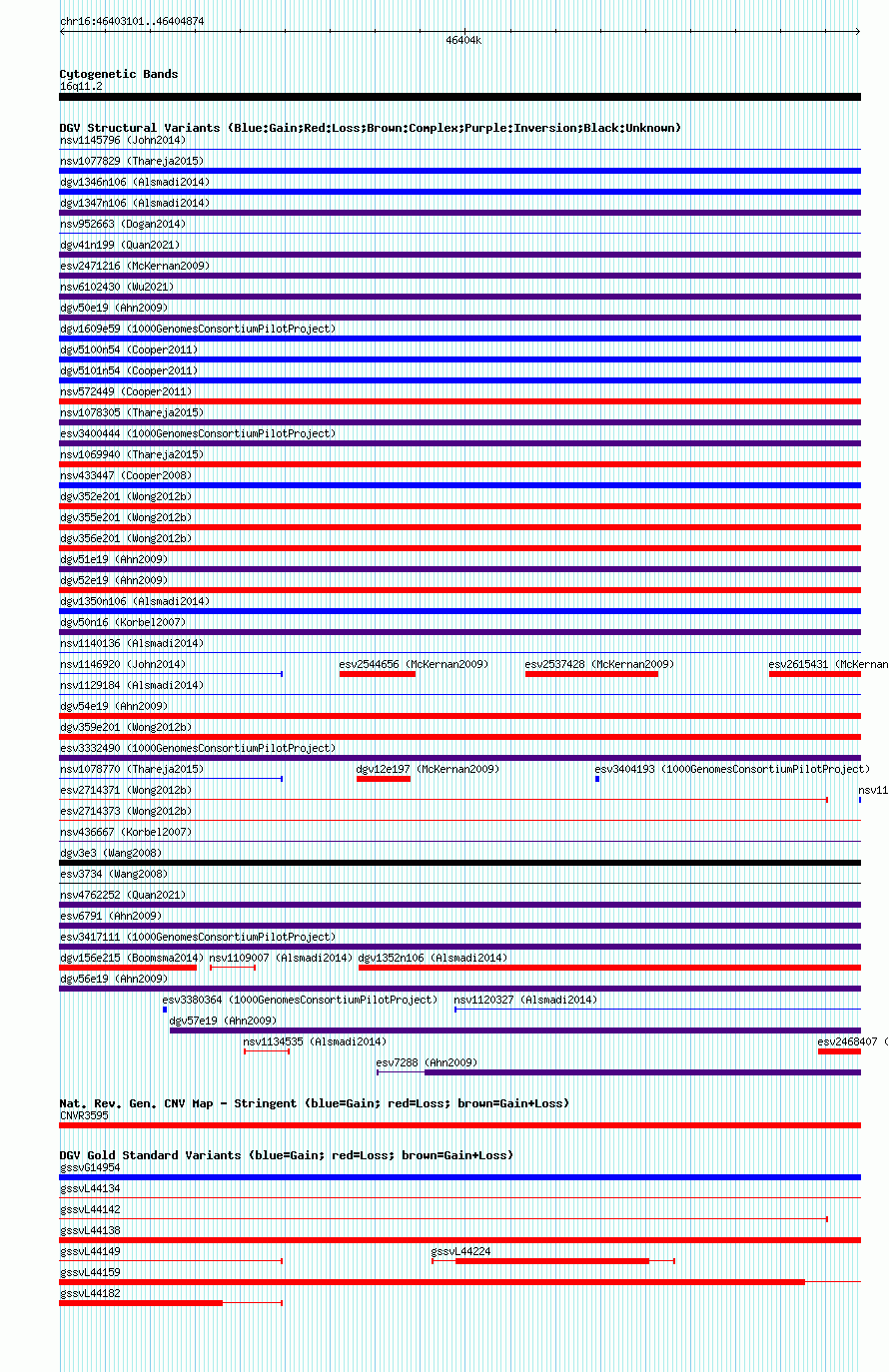Open nsv1120327 (Alsmadi2014) variant
The width and height of the screenshot is (889, 1372).
[x=525, y=1000]
